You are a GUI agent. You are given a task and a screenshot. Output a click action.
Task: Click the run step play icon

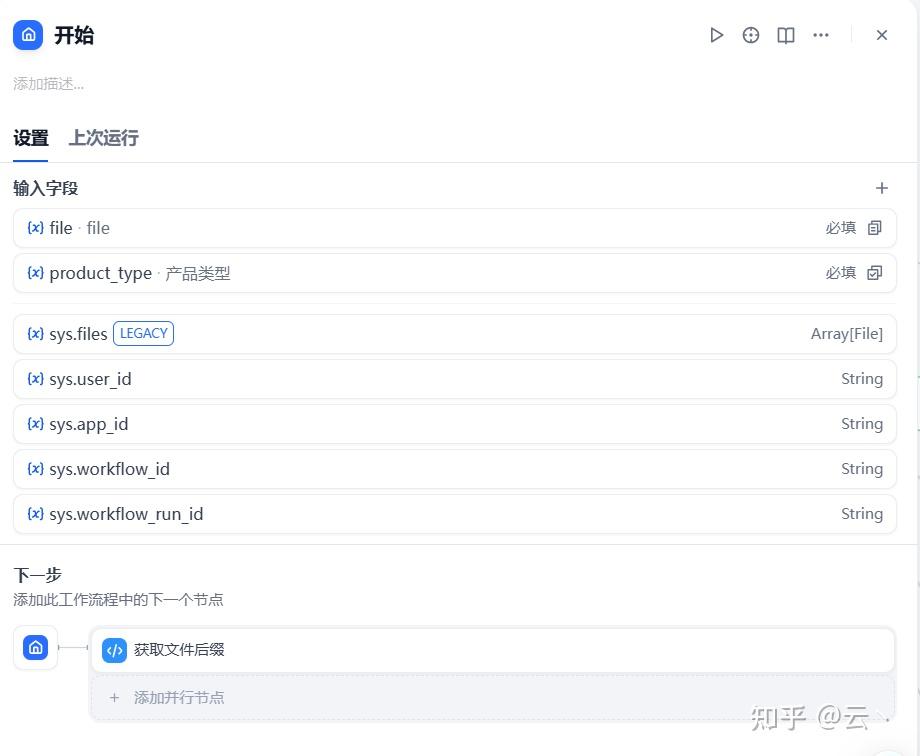click(x=716, y=35)
